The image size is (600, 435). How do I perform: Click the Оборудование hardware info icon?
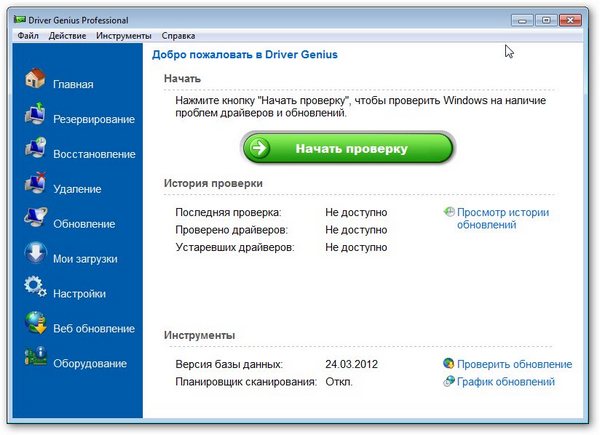click(x=34, y=358)
